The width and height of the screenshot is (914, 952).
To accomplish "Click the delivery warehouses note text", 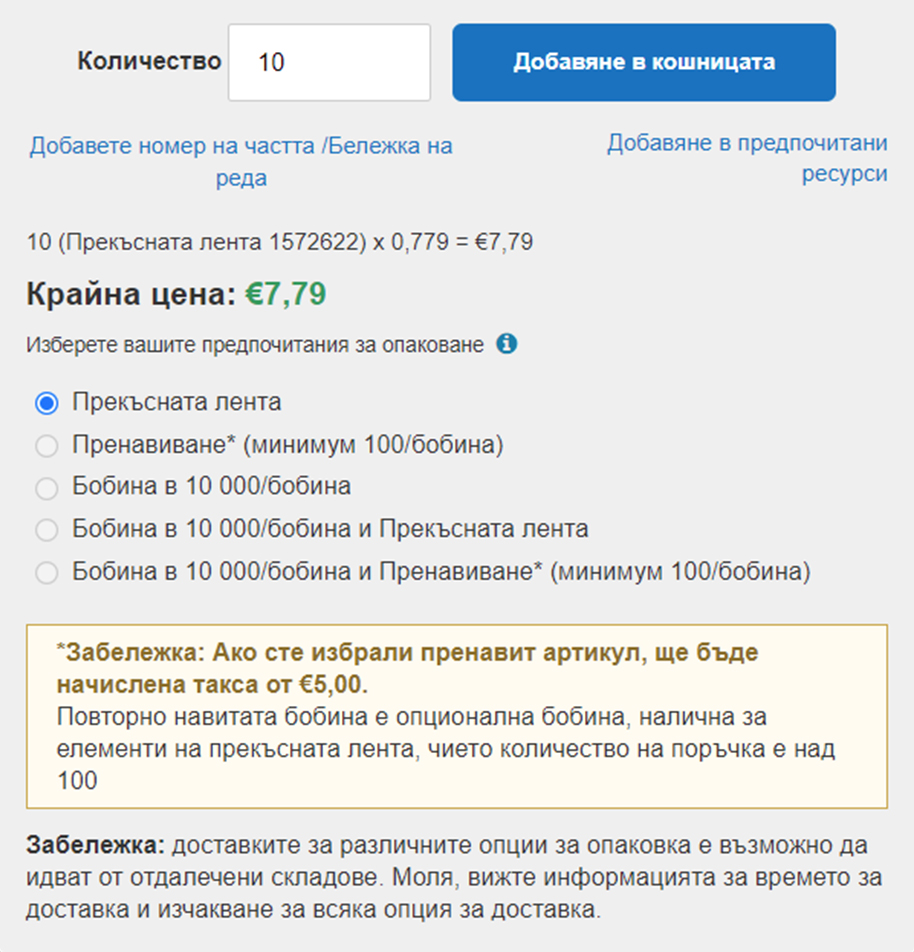I will [454, 877].
